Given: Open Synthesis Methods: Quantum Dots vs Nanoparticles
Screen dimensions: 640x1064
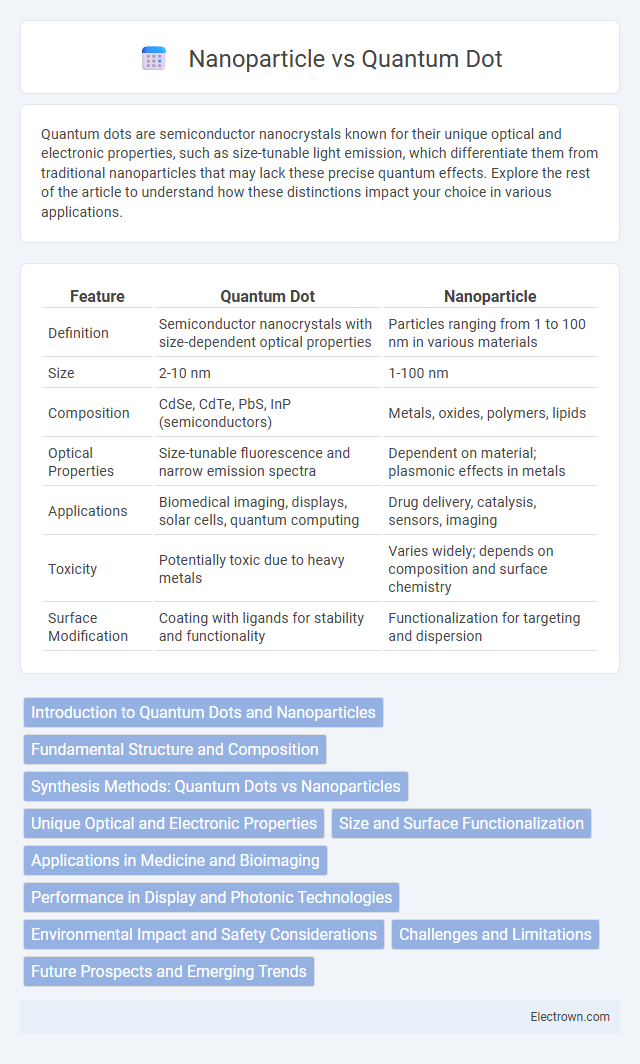Looking at the screenshot, I should 216,786.
